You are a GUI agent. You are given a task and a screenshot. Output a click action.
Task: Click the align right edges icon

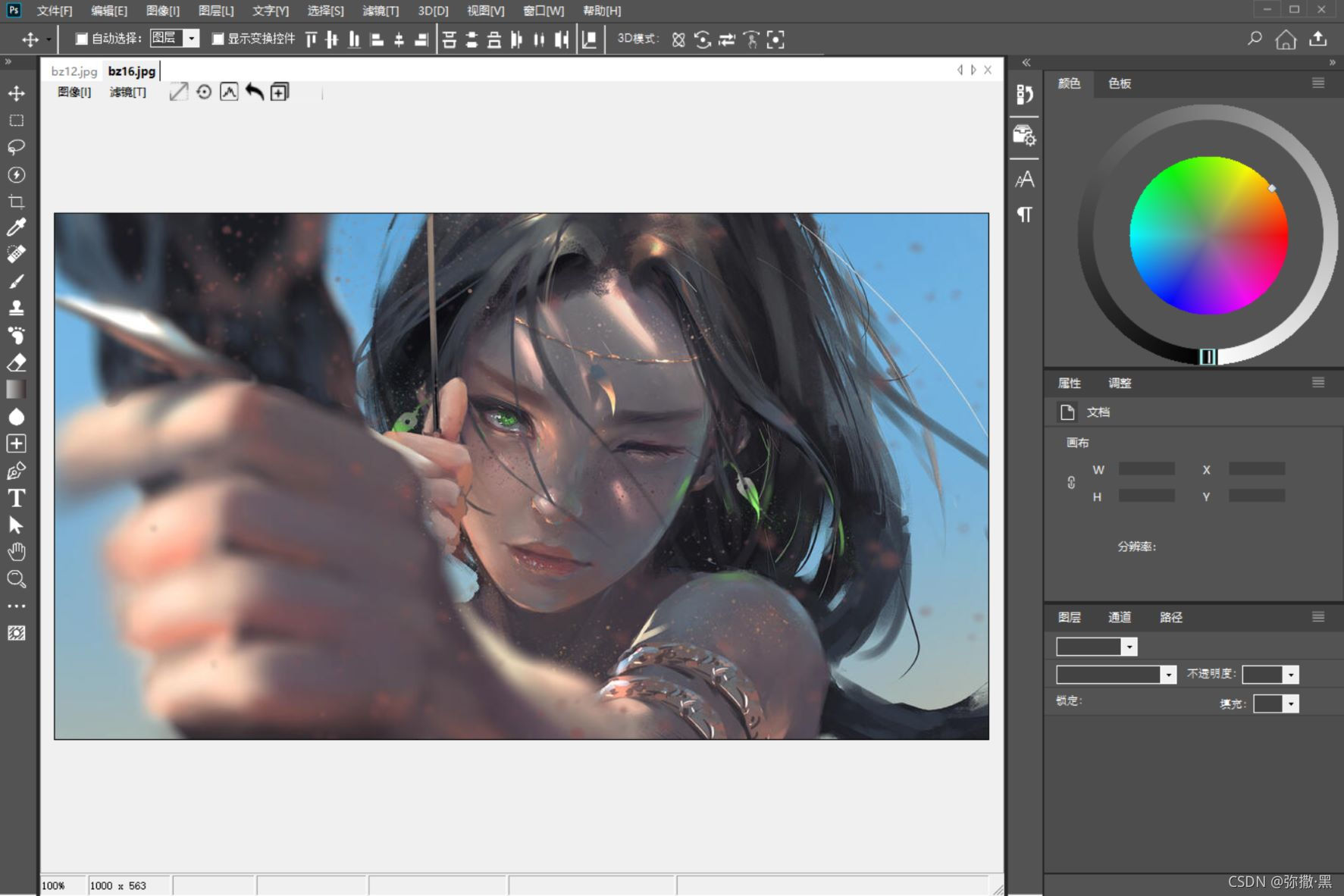click(421, 39)
